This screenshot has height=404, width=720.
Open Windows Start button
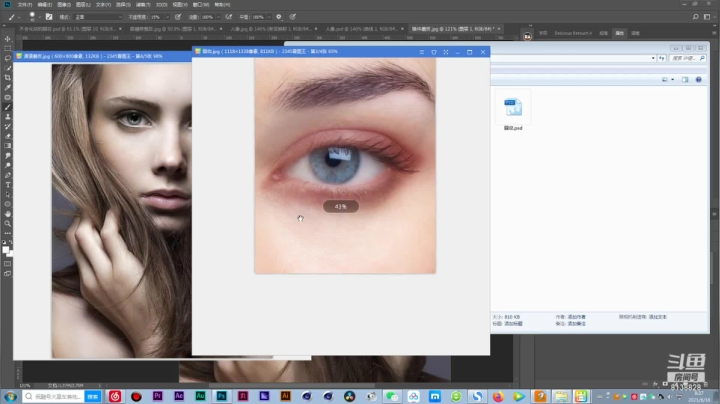[x=10, y=396]
